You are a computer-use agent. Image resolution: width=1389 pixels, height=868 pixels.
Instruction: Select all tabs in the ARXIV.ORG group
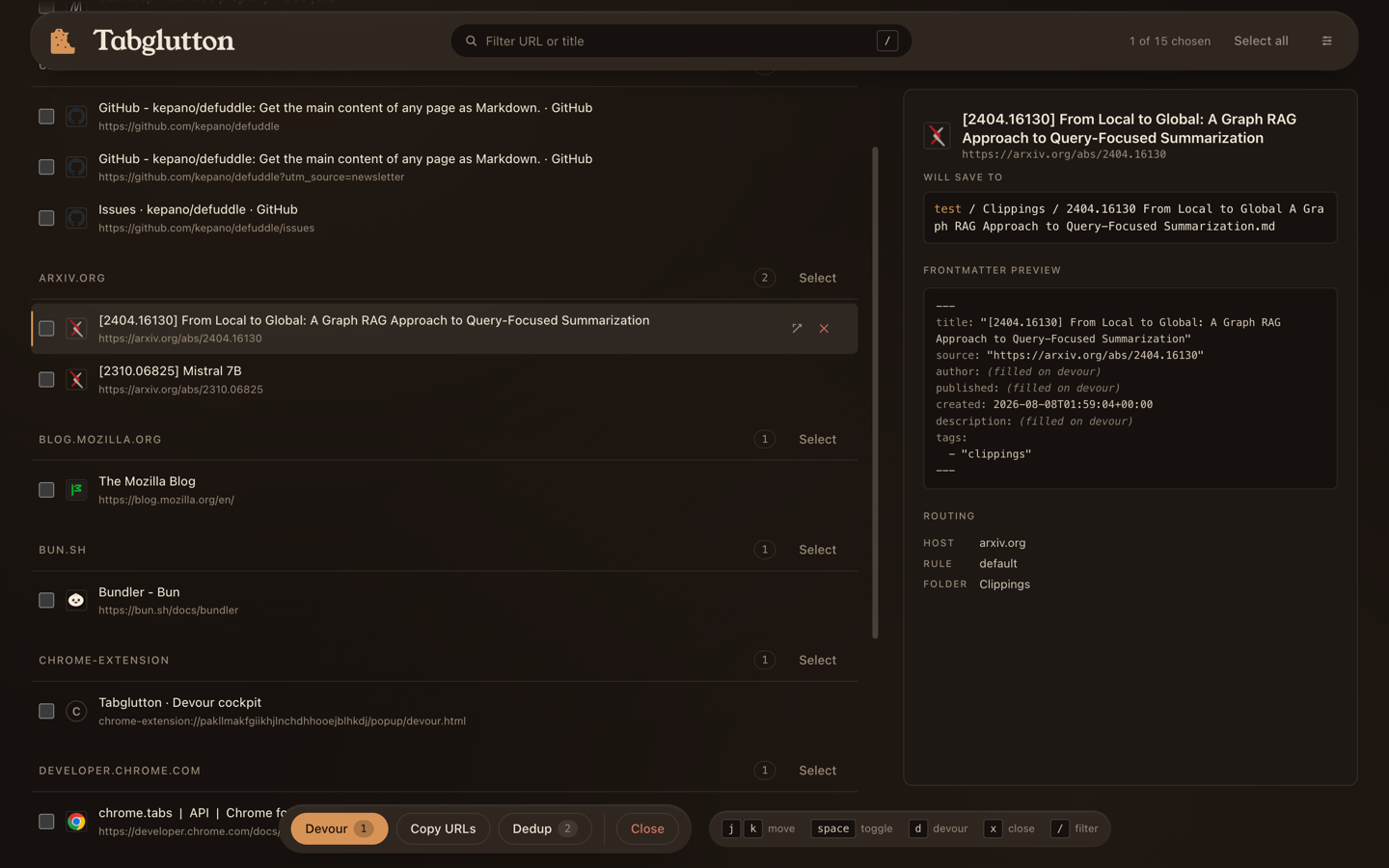[x=817, y=278]
